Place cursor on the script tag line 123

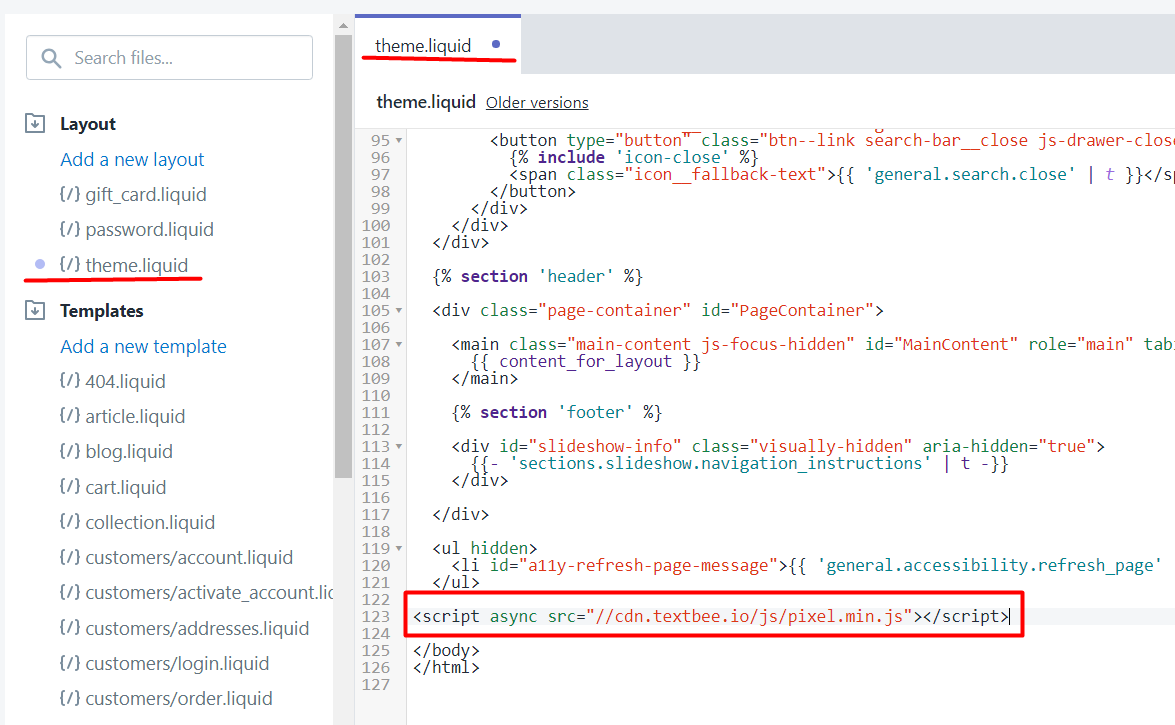click(711, 616)
